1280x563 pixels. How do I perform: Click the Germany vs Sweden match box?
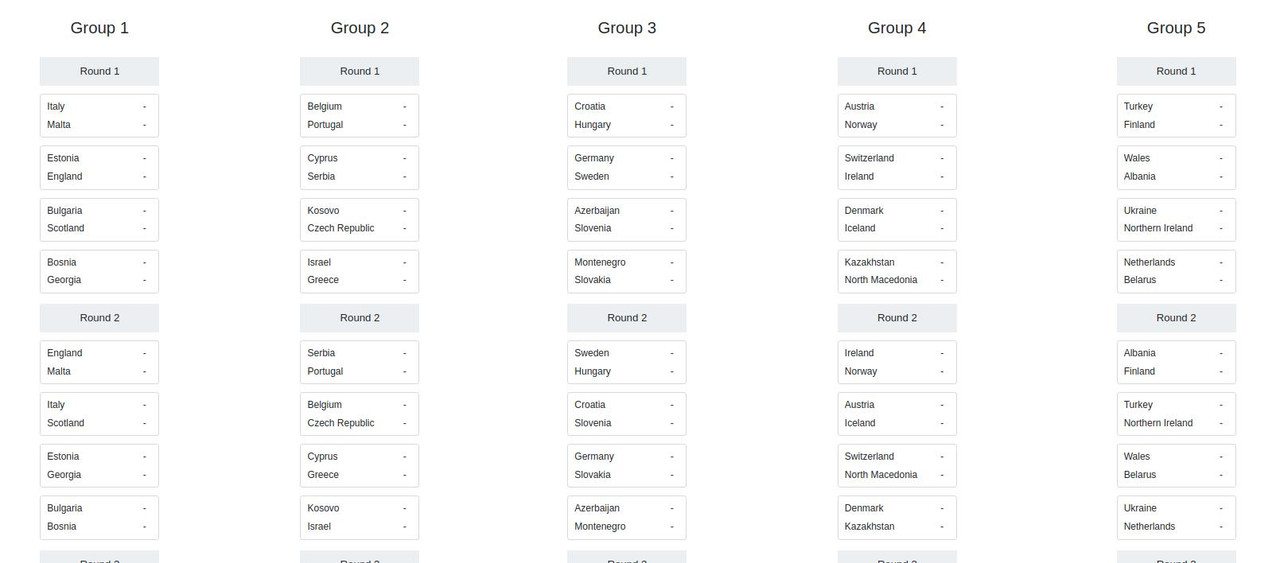(626, 167)
